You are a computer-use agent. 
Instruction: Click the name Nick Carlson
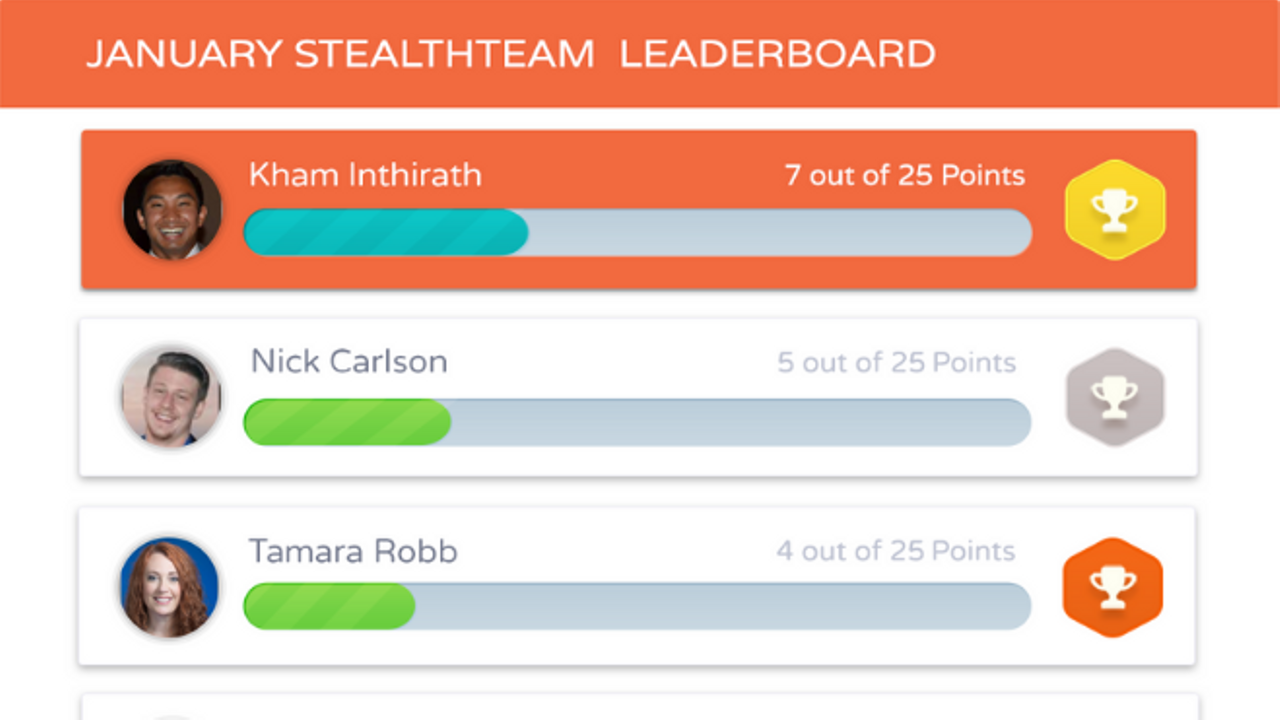tap(348, 361)
